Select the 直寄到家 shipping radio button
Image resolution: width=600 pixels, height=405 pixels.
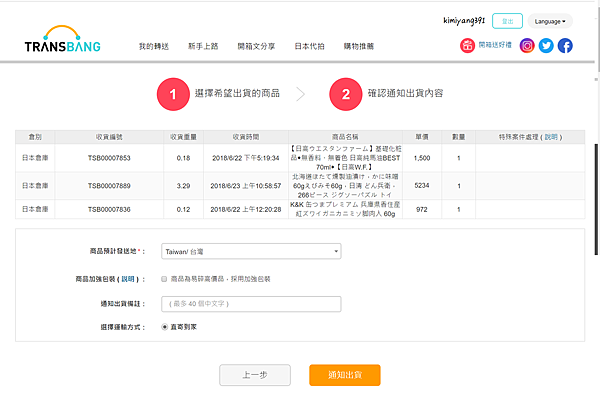pos(165,327)
